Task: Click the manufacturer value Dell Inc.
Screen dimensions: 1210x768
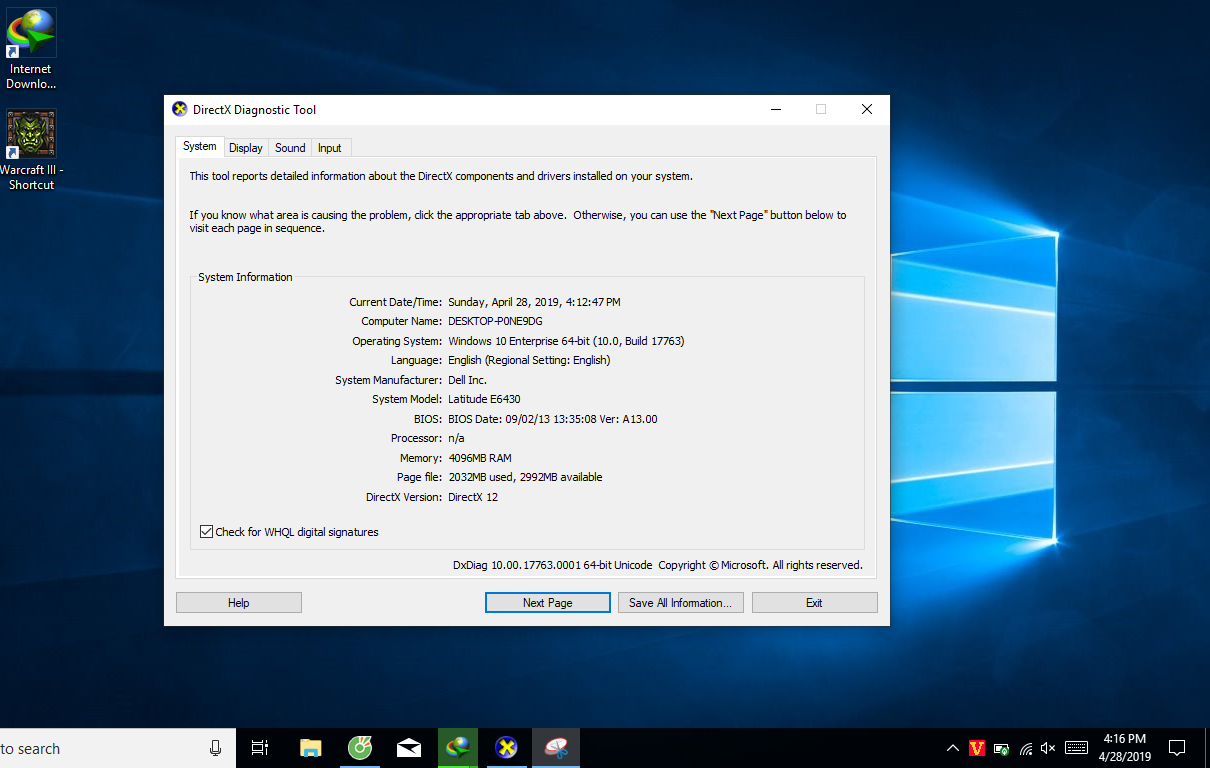Action: click(467, 380)
